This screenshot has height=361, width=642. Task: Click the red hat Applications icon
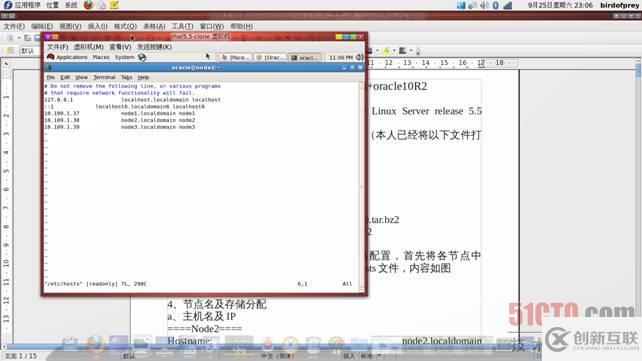[51, 57]
